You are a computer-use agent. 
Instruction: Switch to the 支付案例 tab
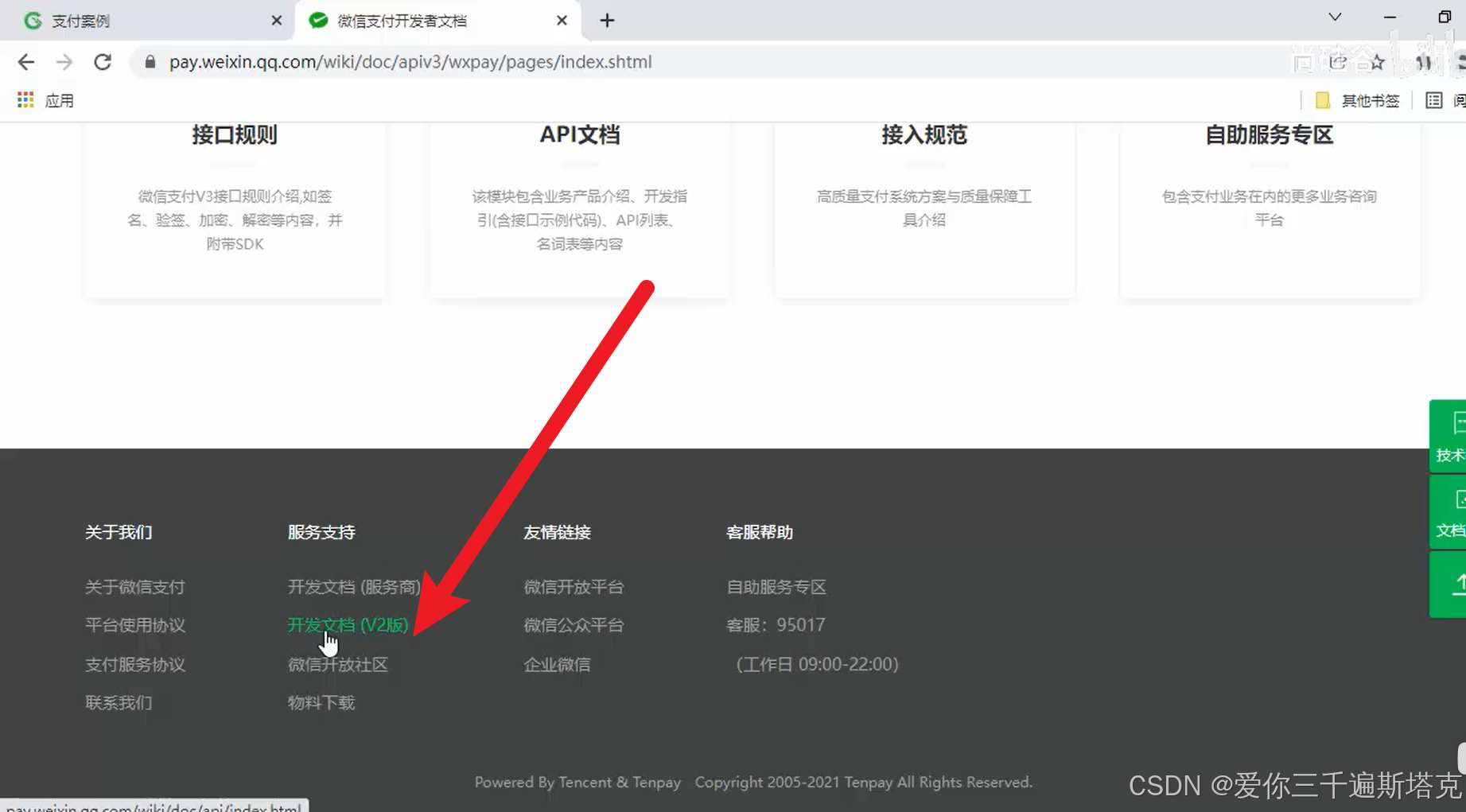(147, 21)
